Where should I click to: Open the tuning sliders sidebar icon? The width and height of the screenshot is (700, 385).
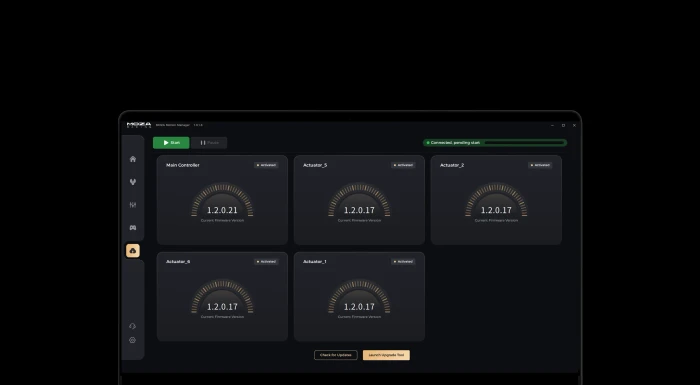[x=133, y=205]
